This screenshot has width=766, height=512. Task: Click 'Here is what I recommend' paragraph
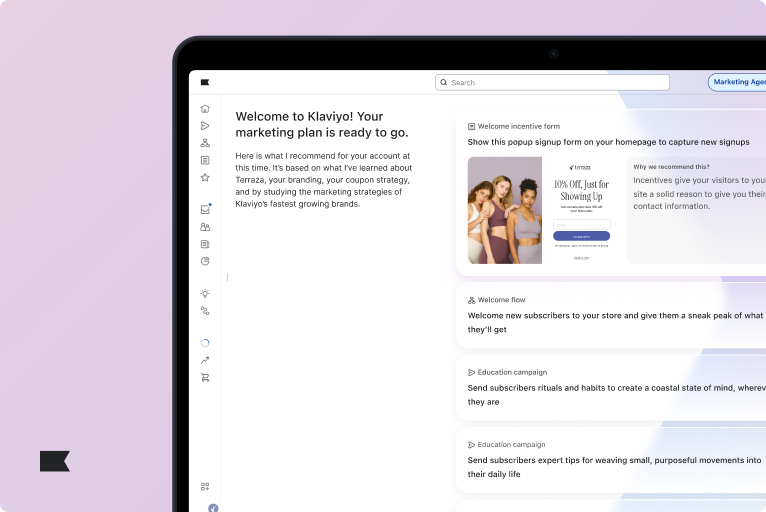(x=323, y=180)
